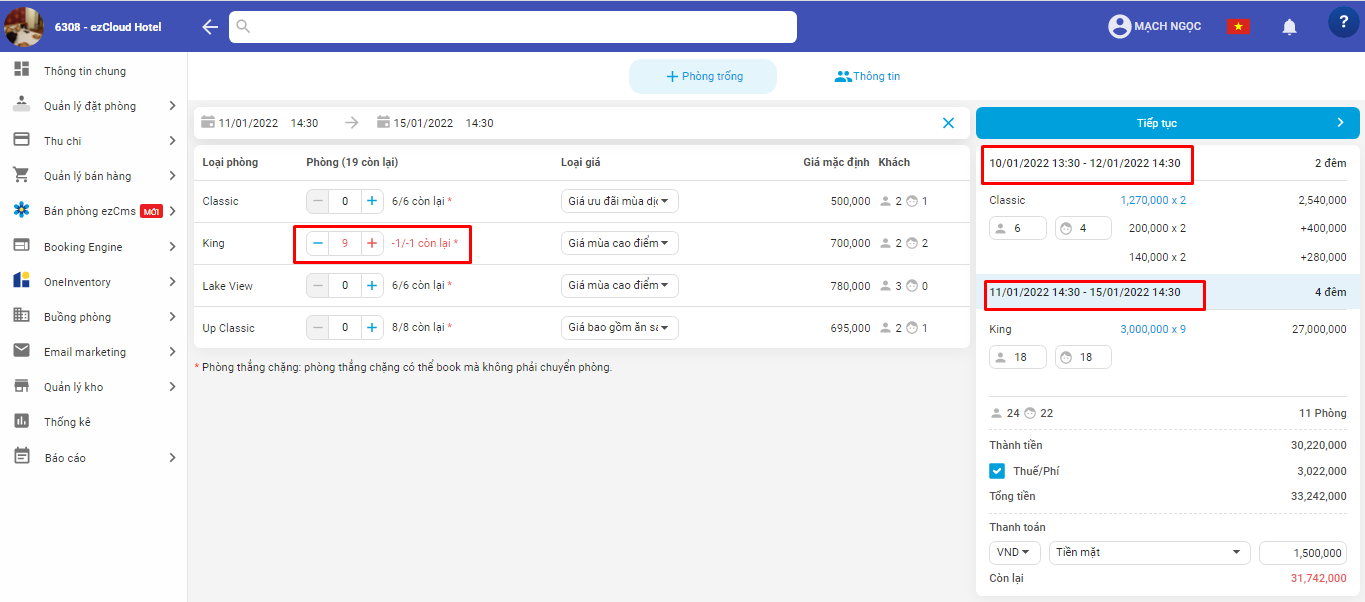Open the help question mark icon
Screen dimensions: 1365x602
click(x=1343, y=23)
